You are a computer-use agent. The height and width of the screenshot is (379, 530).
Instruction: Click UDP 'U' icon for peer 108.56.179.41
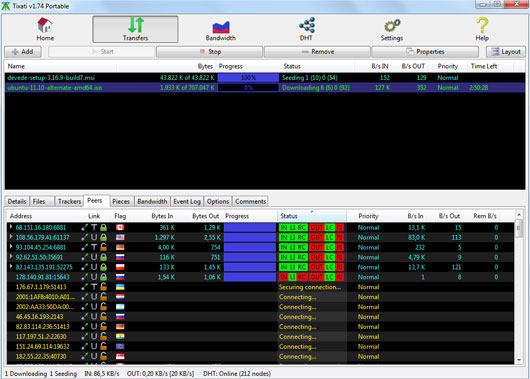click(94, 237)
